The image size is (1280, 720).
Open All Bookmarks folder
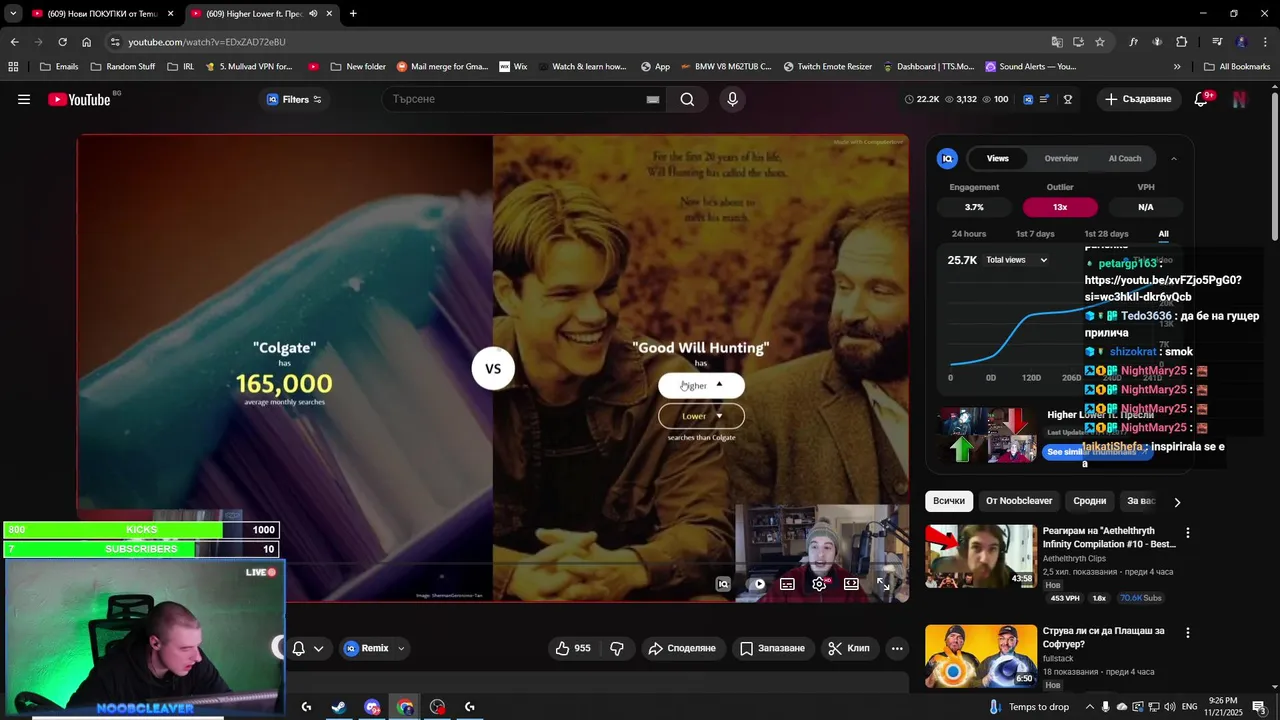(1237, 67)
